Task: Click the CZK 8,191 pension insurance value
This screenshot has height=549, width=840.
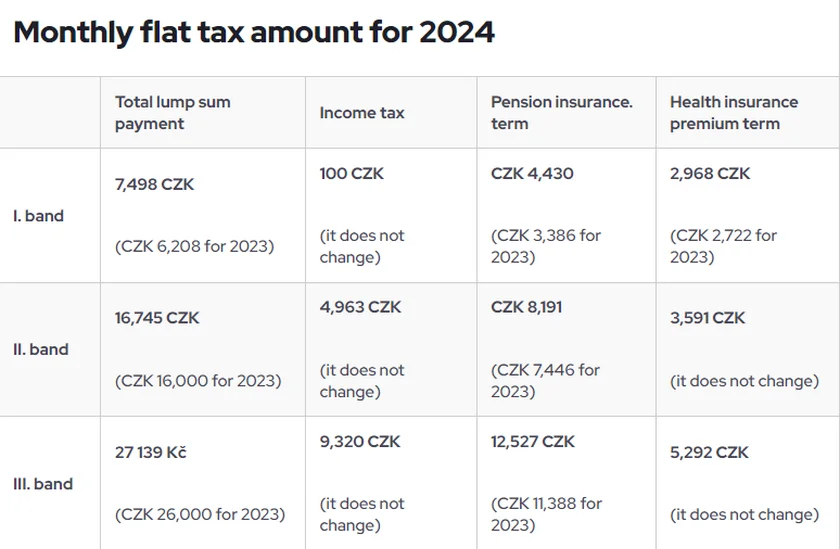Action: [527, 308]
